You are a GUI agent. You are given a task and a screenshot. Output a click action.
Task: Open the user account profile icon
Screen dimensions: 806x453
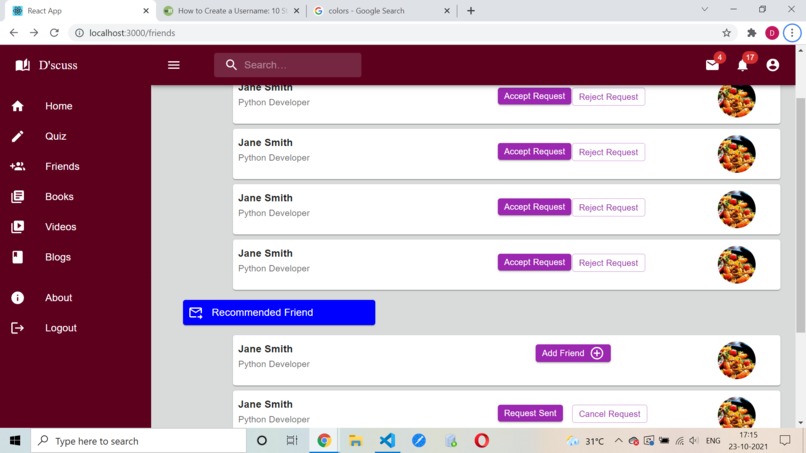point(772,65)
